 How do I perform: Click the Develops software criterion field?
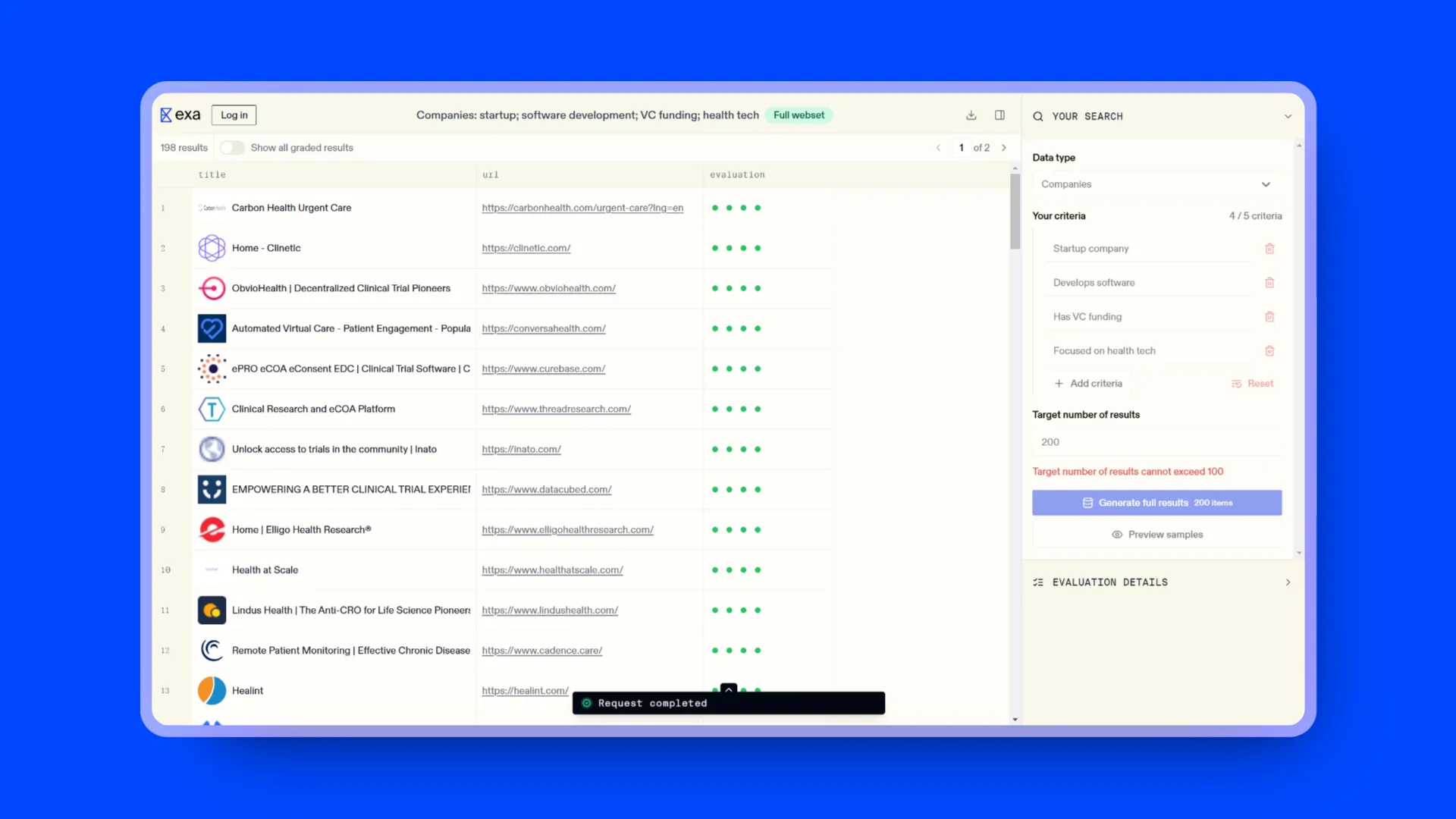(x=1149, y=283)
